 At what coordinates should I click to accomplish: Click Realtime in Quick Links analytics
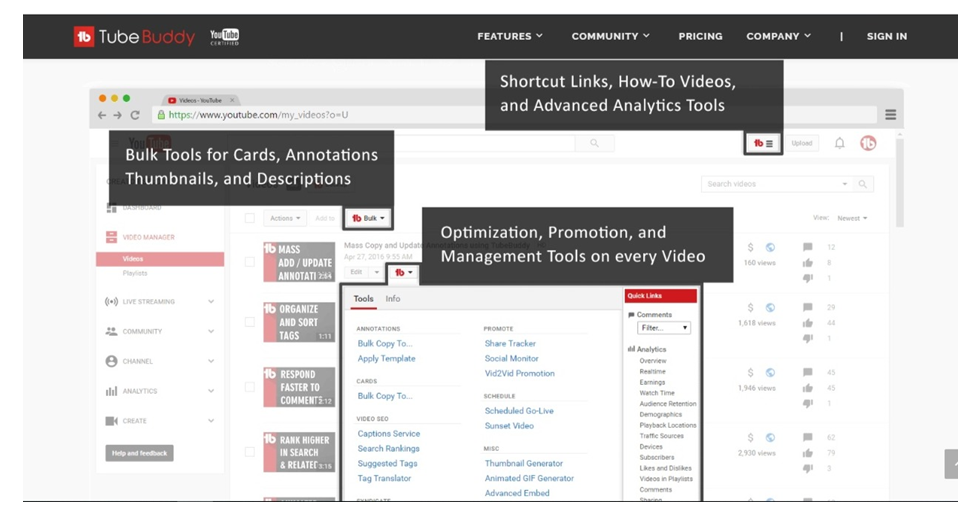pyautogui.click(x=652, y=371)
